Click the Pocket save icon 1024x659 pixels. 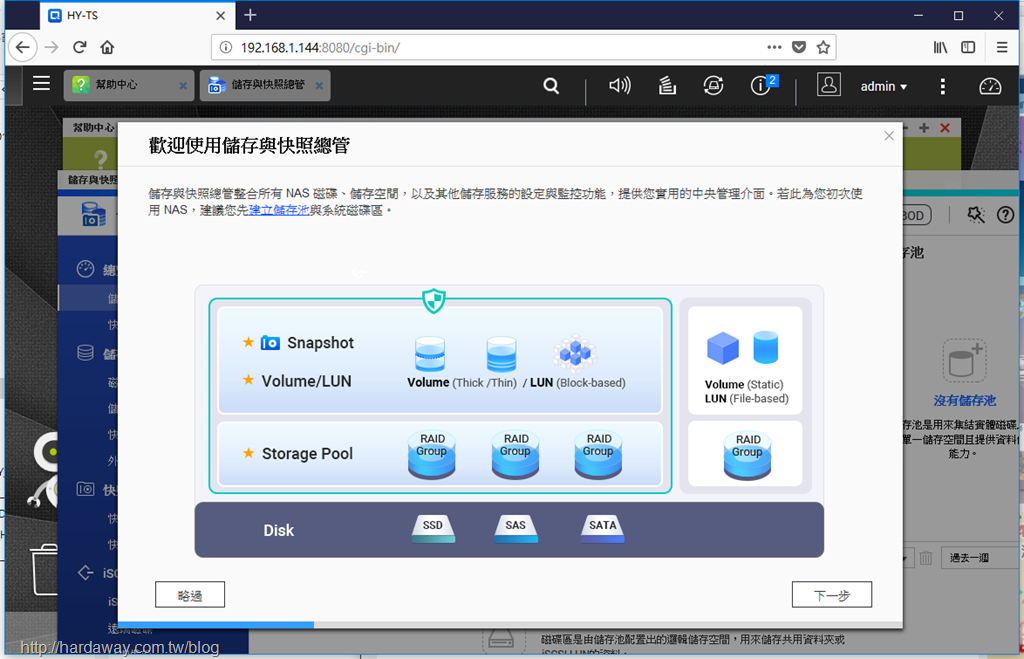(799, 47)
